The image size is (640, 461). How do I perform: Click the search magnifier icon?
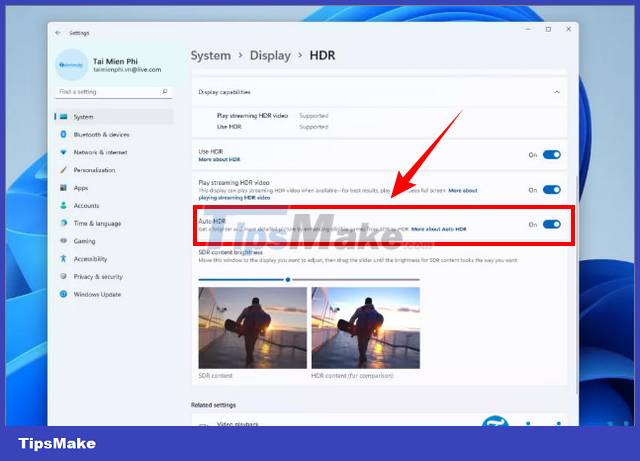pyautogui.click(x=164, y=92)
